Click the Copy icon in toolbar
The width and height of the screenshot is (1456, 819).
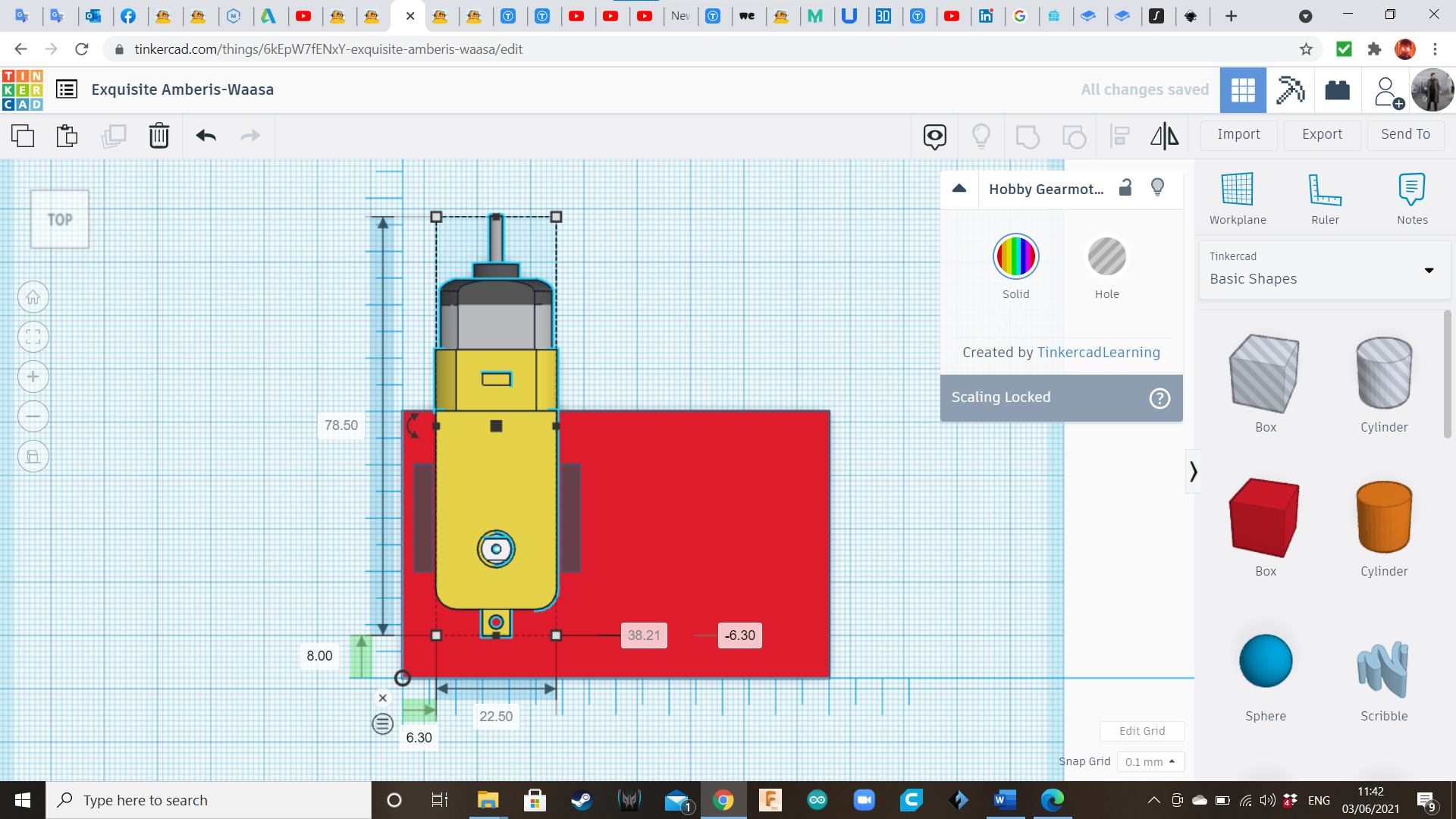[23, 136]
